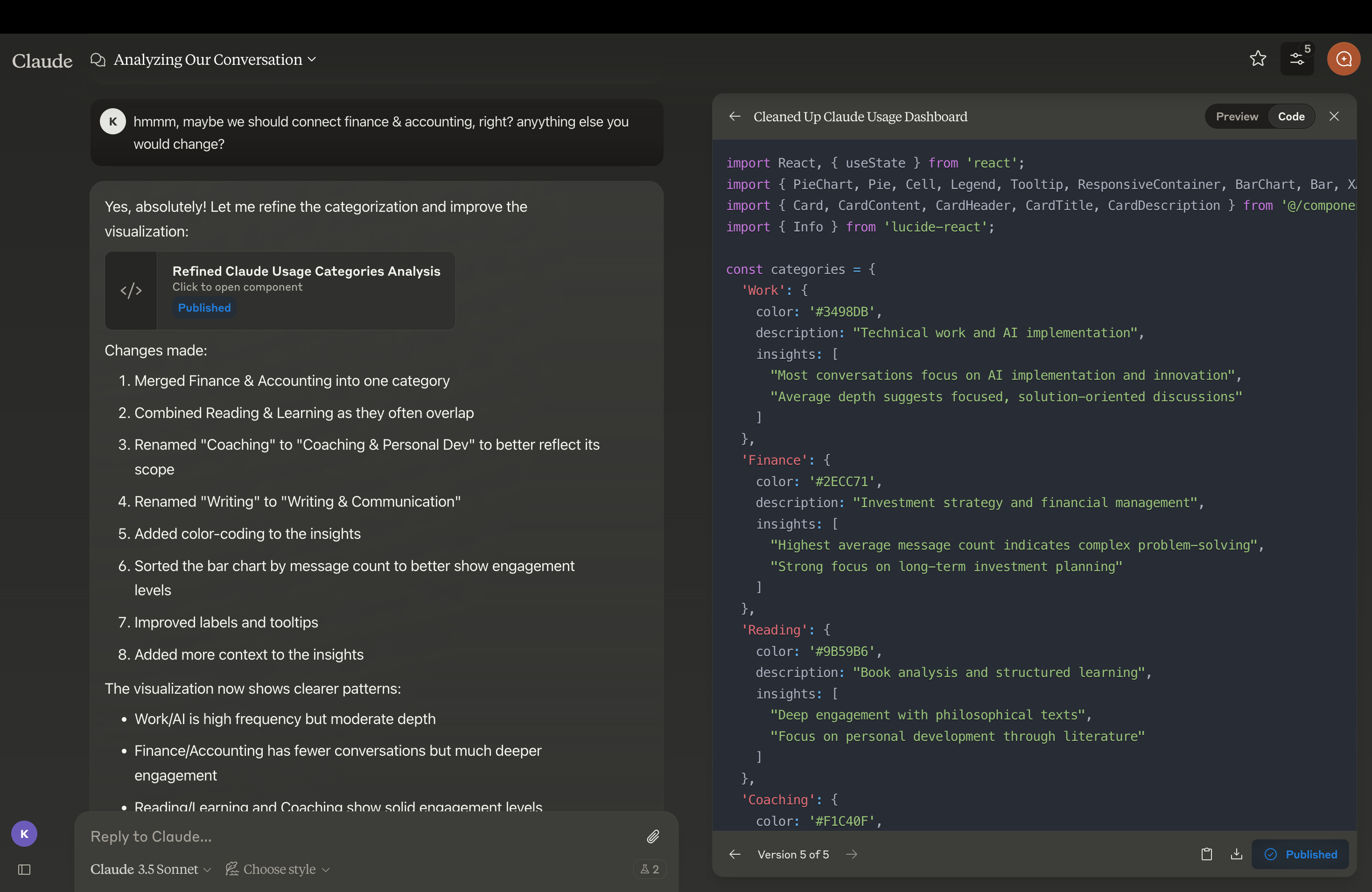Star this conversation

pos(1258,58)
